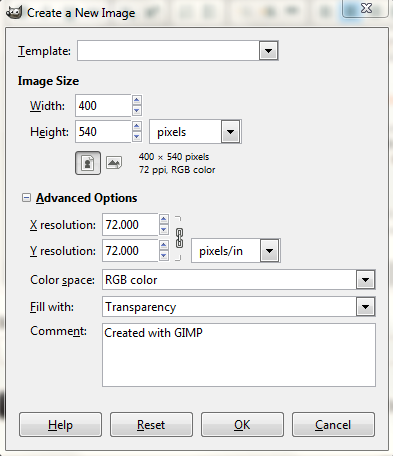The height and width of the screenshot is (456, 393).
Task: Click the '72 ppi, RGB color' text
Action: tap(177, 170)
